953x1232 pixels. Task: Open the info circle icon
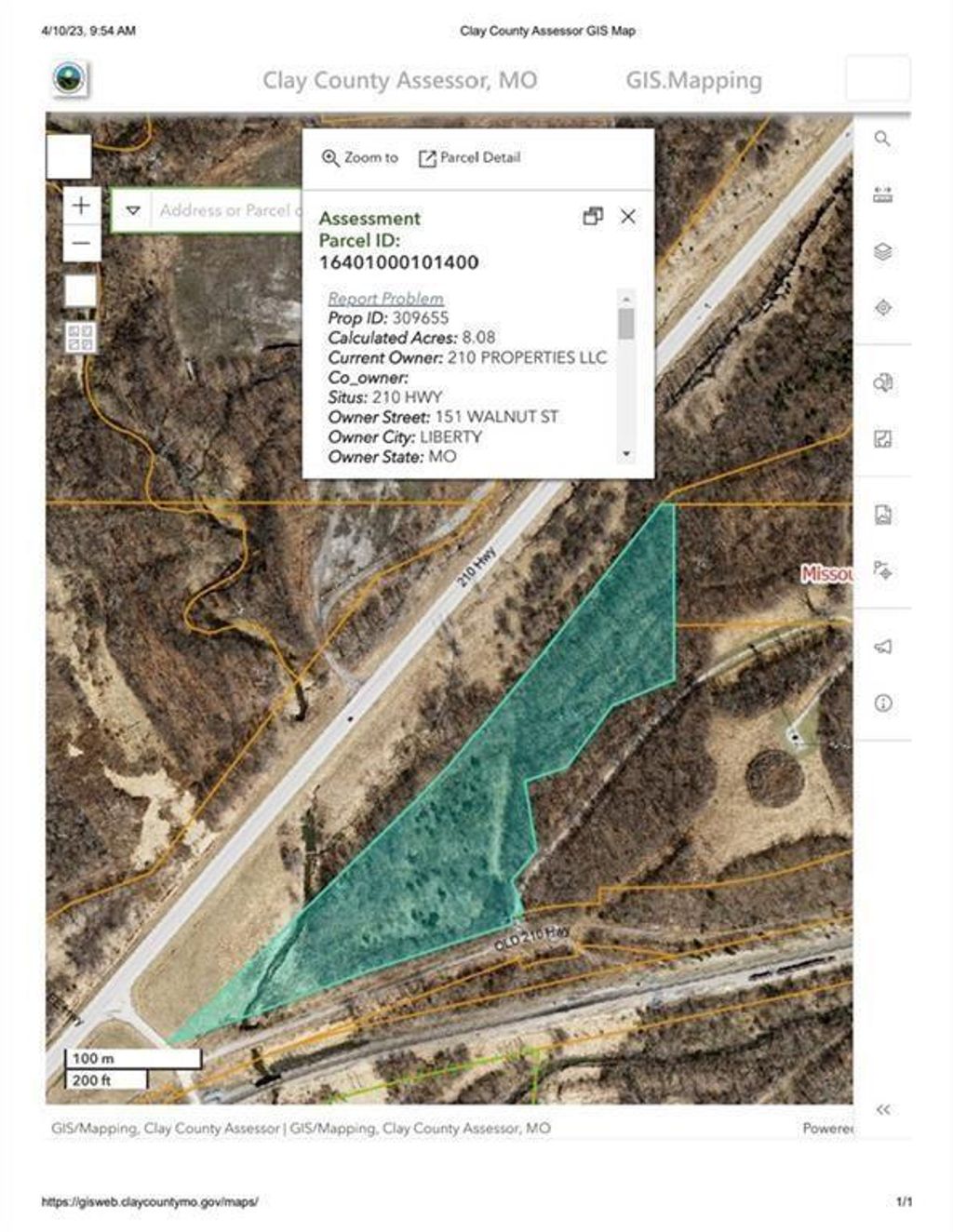[x=882, y=703]
